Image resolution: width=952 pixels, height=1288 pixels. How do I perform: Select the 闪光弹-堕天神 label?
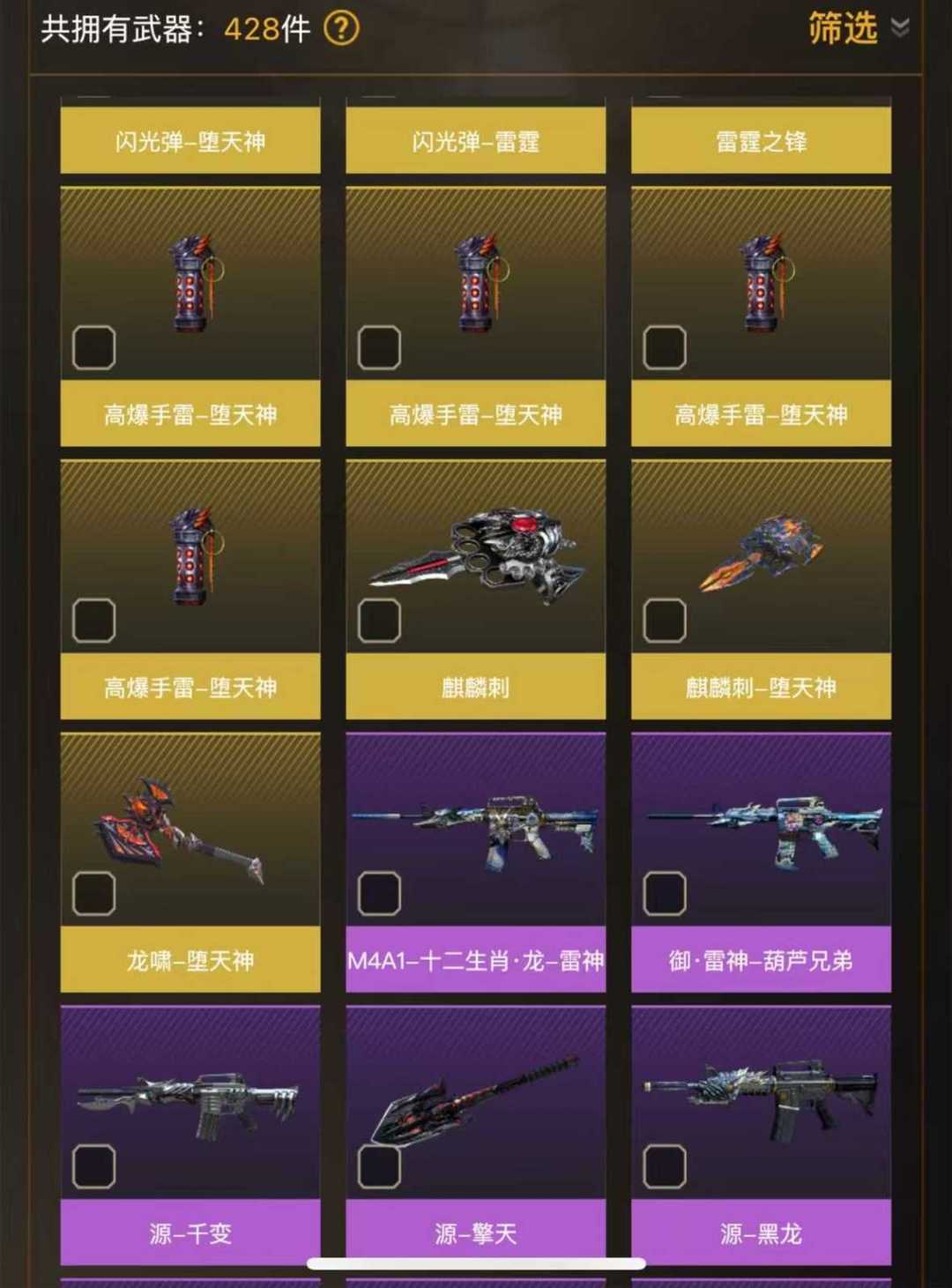pyautogui.click(x=190, y=141)
